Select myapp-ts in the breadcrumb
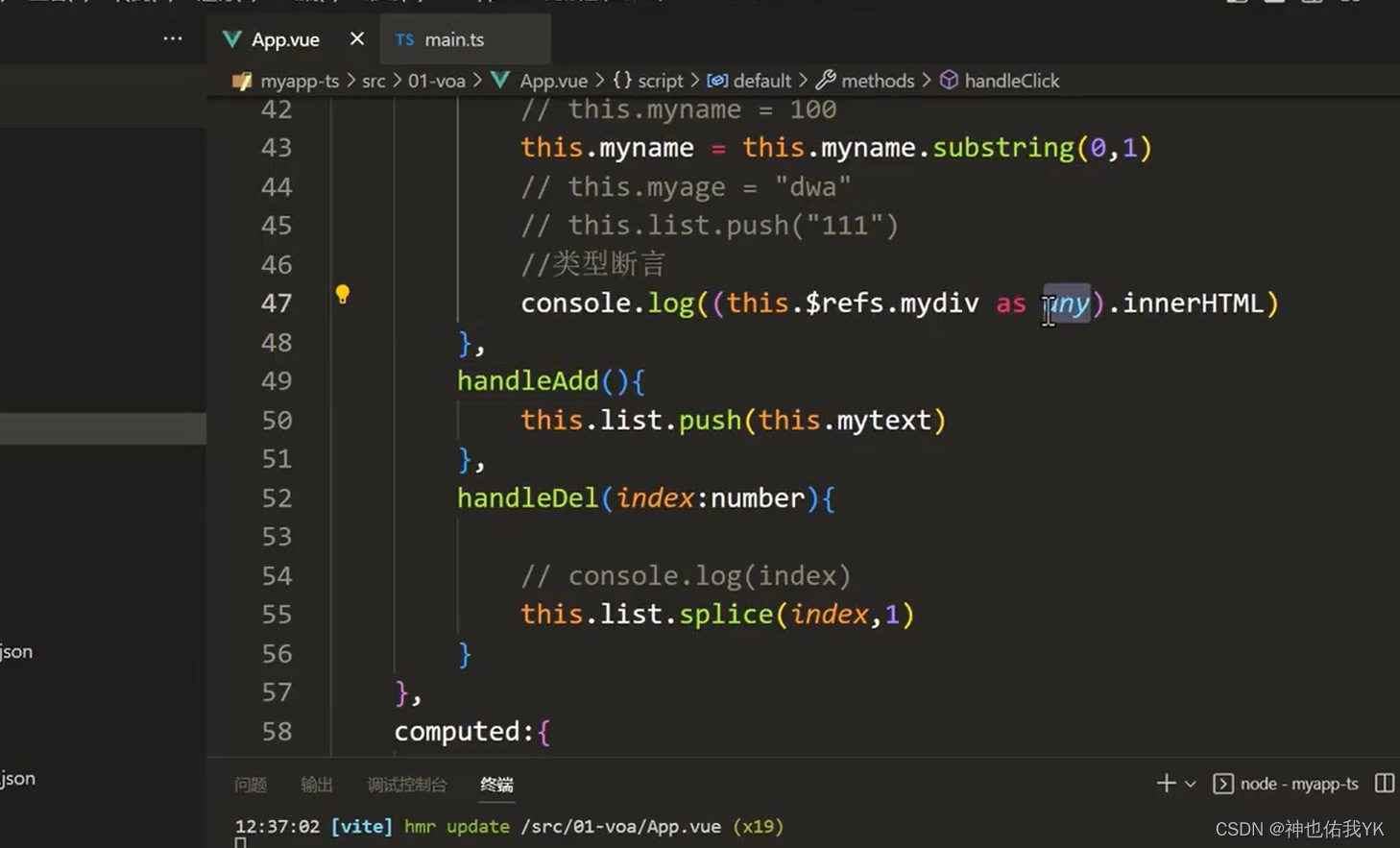The height and width of the screenshot is (848, 1400). (300, 81)
